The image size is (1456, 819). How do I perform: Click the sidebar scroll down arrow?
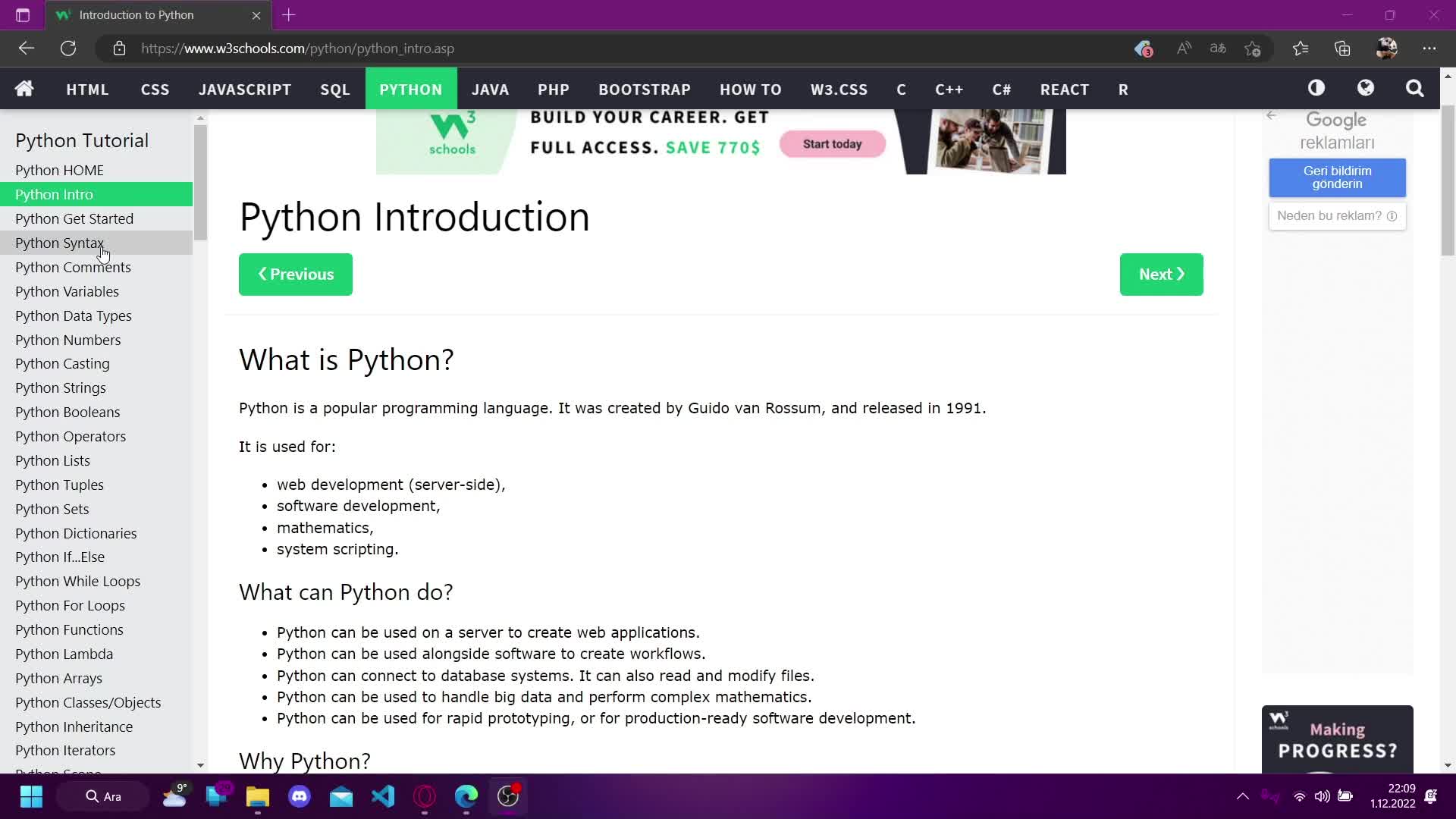(x=200, y=765)
